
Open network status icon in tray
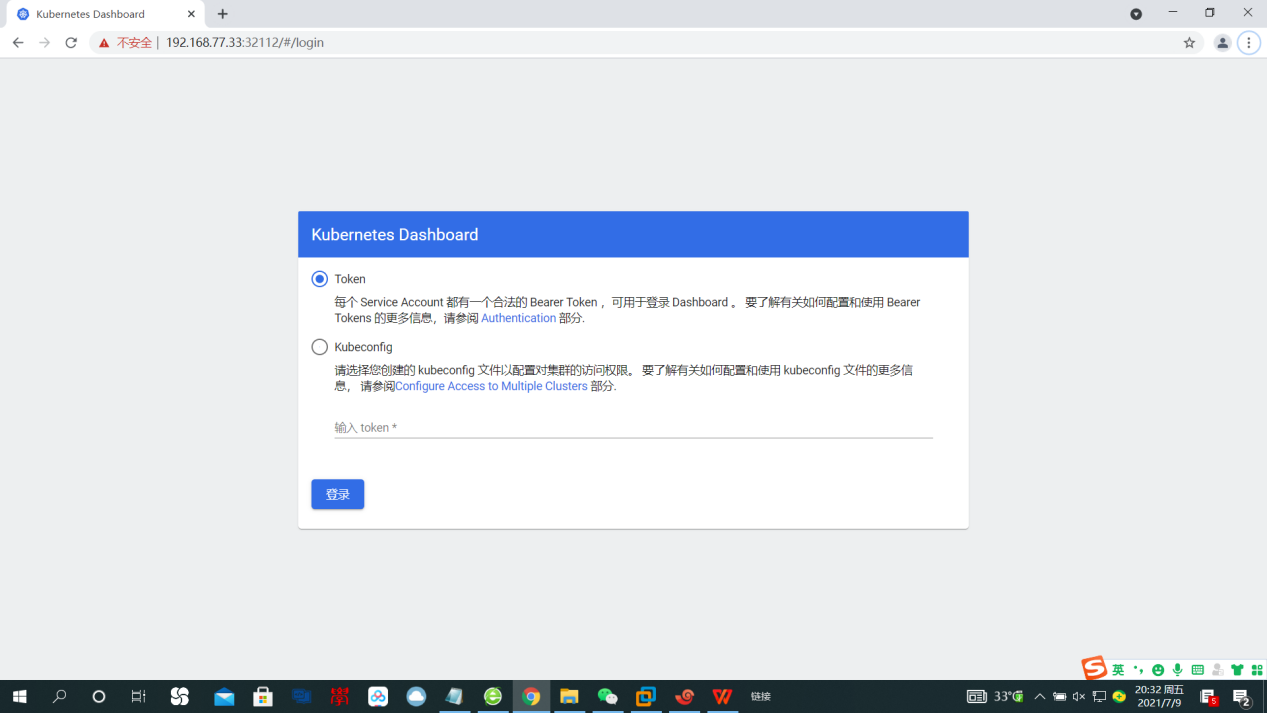[1099, 696]
